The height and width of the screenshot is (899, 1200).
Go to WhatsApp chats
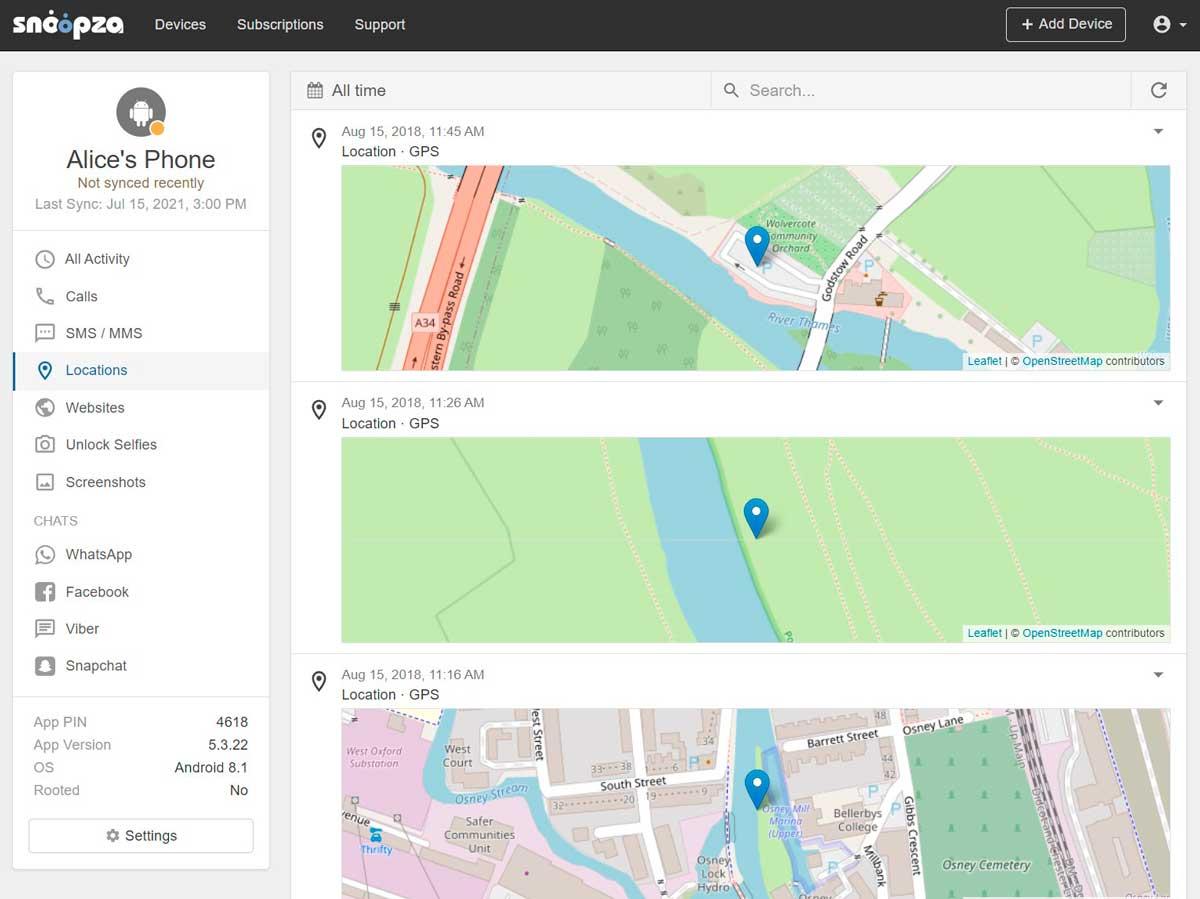coord(98,554)
